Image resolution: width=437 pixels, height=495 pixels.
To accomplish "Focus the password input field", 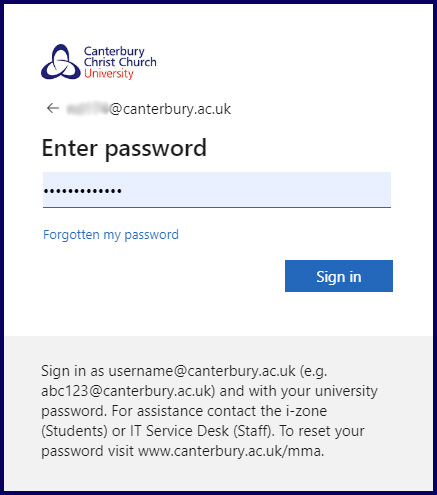I will click(217, 190).
